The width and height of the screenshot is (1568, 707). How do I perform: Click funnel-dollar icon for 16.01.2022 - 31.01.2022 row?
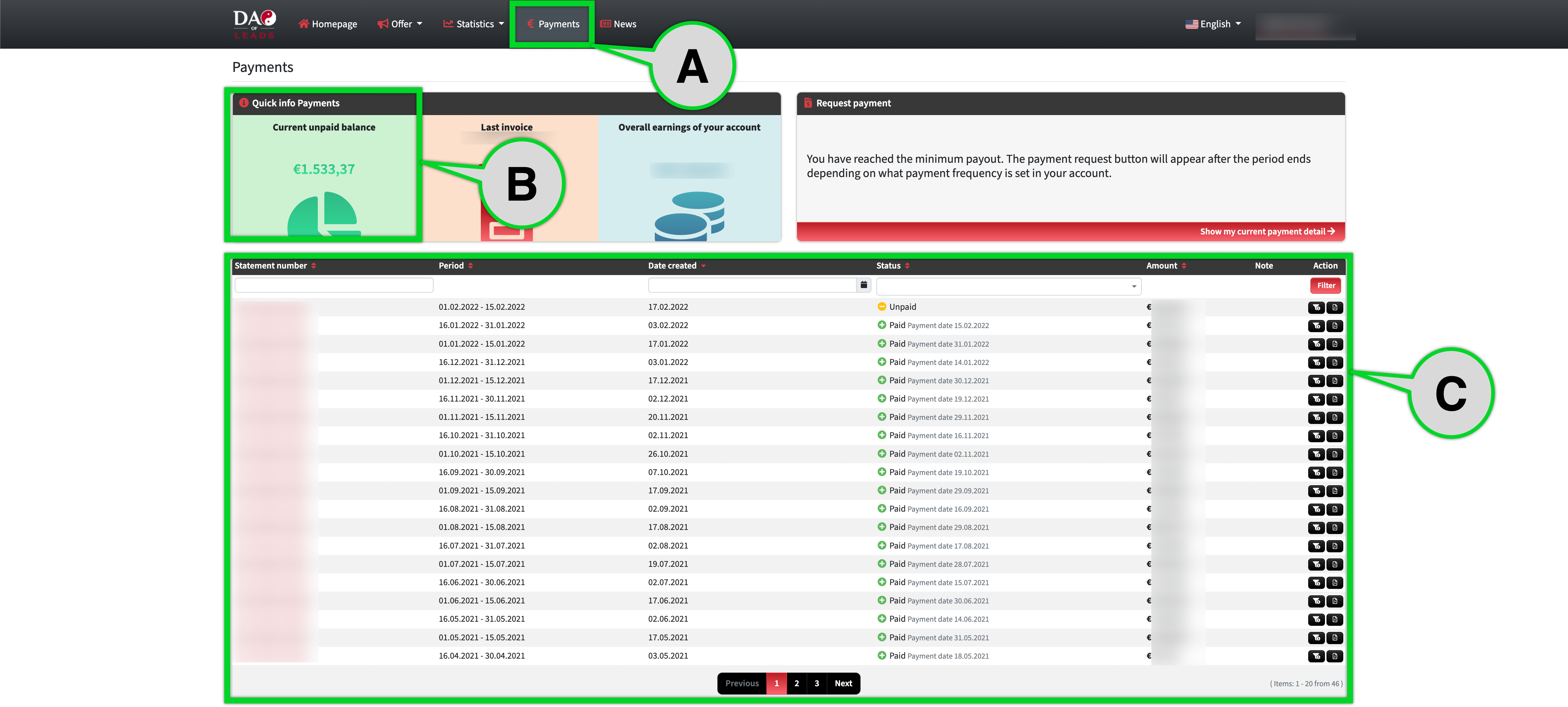tap(1316, 326)
